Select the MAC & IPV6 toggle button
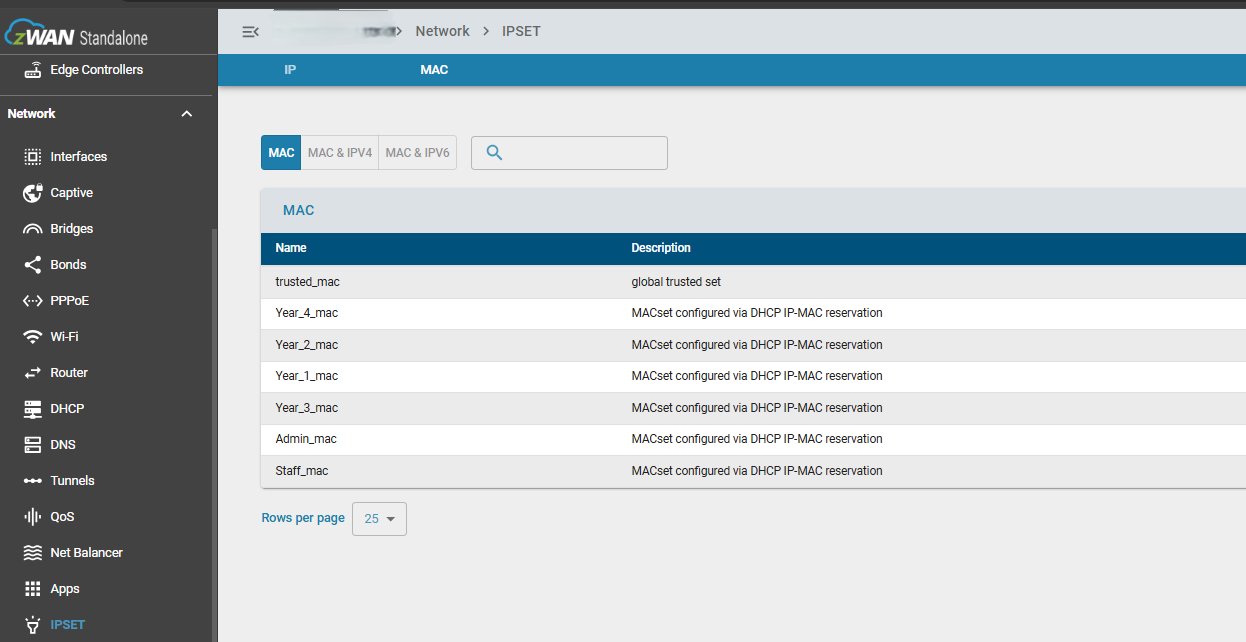1246x642 pixels. 418,153
